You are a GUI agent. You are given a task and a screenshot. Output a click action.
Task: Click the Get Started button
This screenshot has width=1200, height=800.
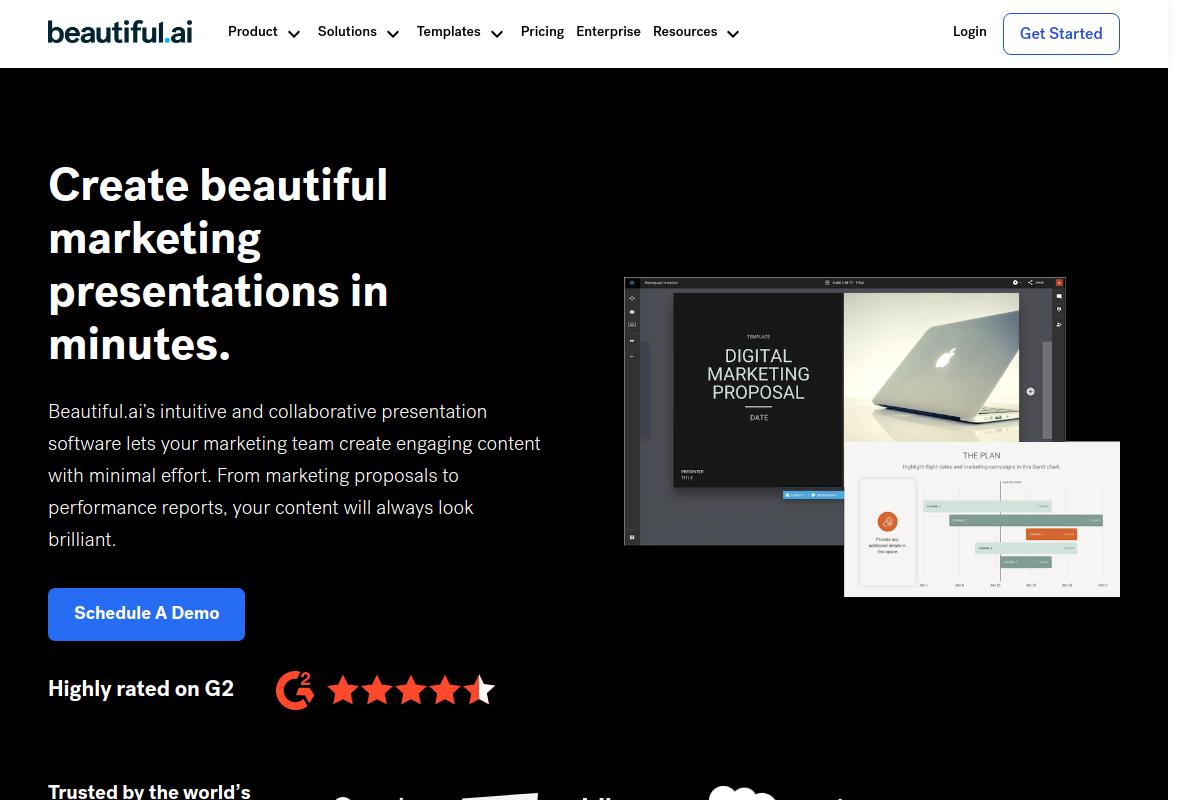[x=1061, y=34]
